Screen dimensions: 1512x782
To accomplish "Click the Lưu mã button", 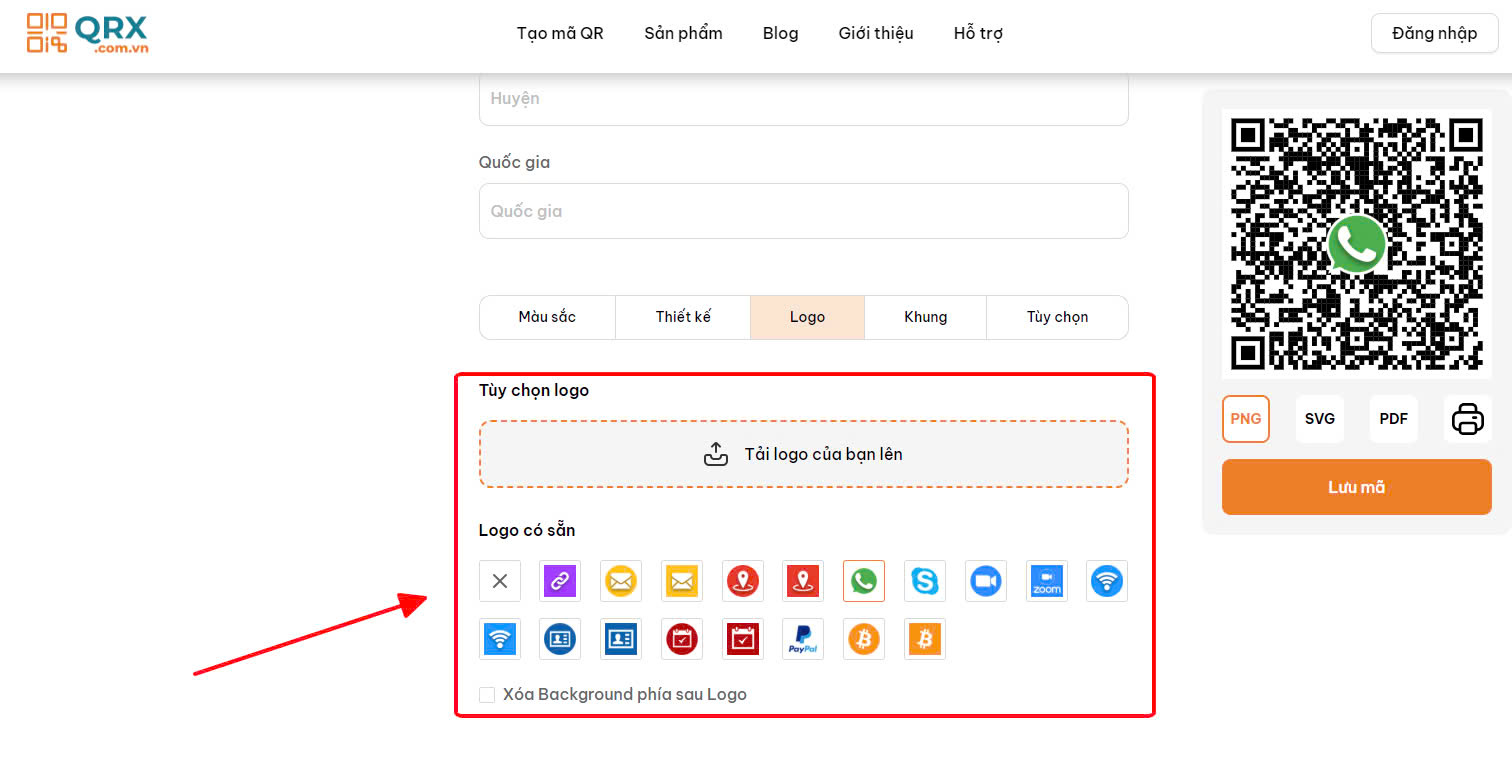I will click(1356, 487).
